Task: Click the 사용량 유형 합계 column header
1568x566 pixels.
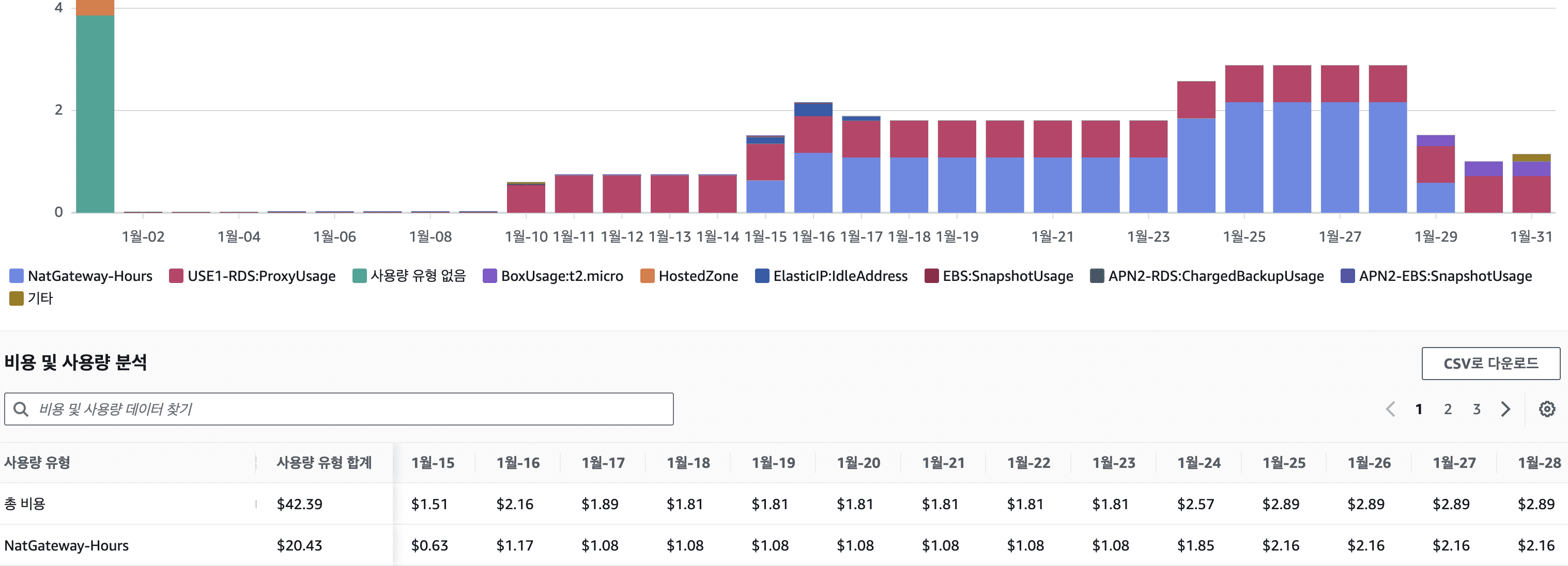Action: click(324, 463)
